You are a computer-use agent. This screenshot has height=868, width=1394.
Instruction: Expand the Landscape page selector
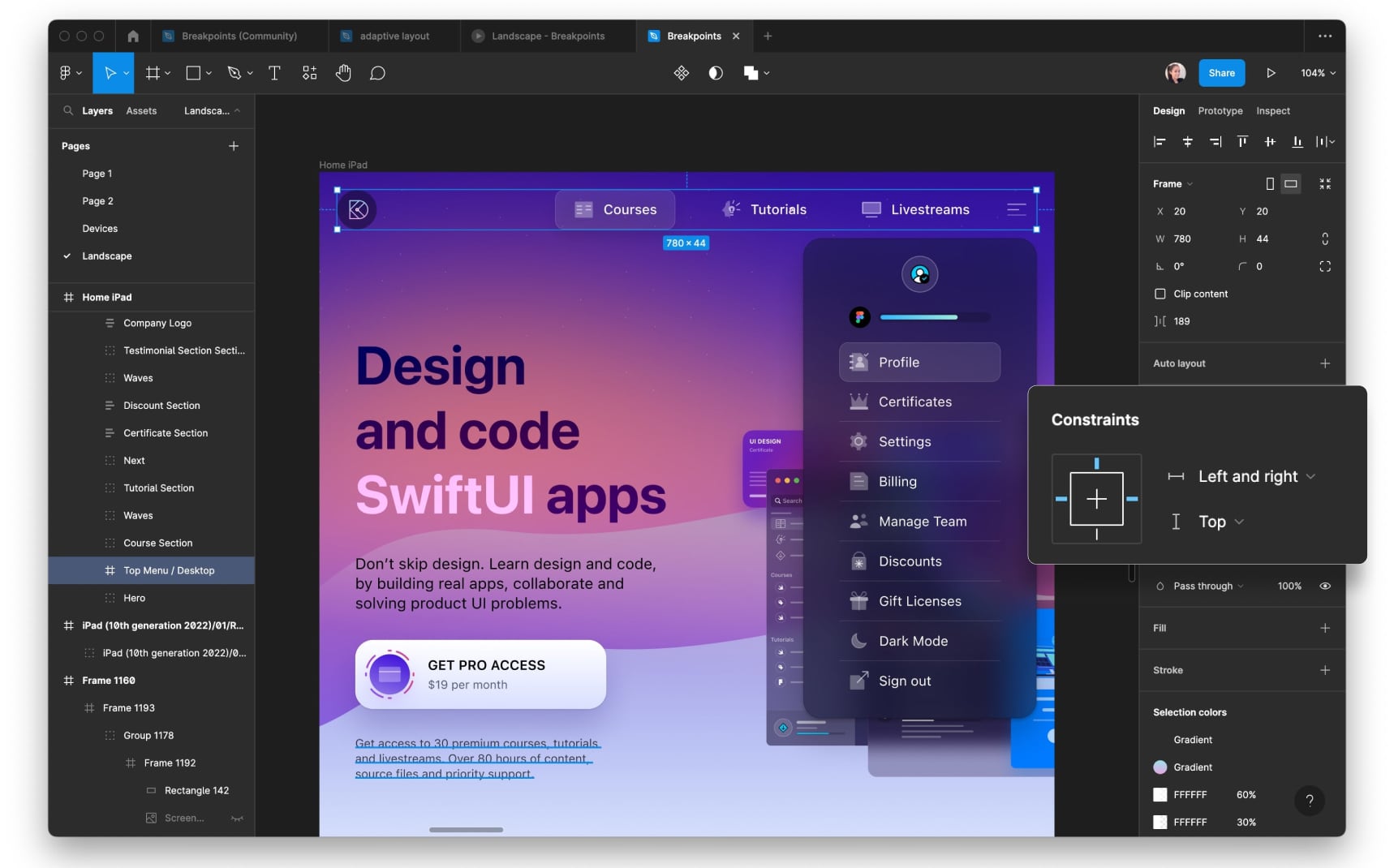coord(212,110)
